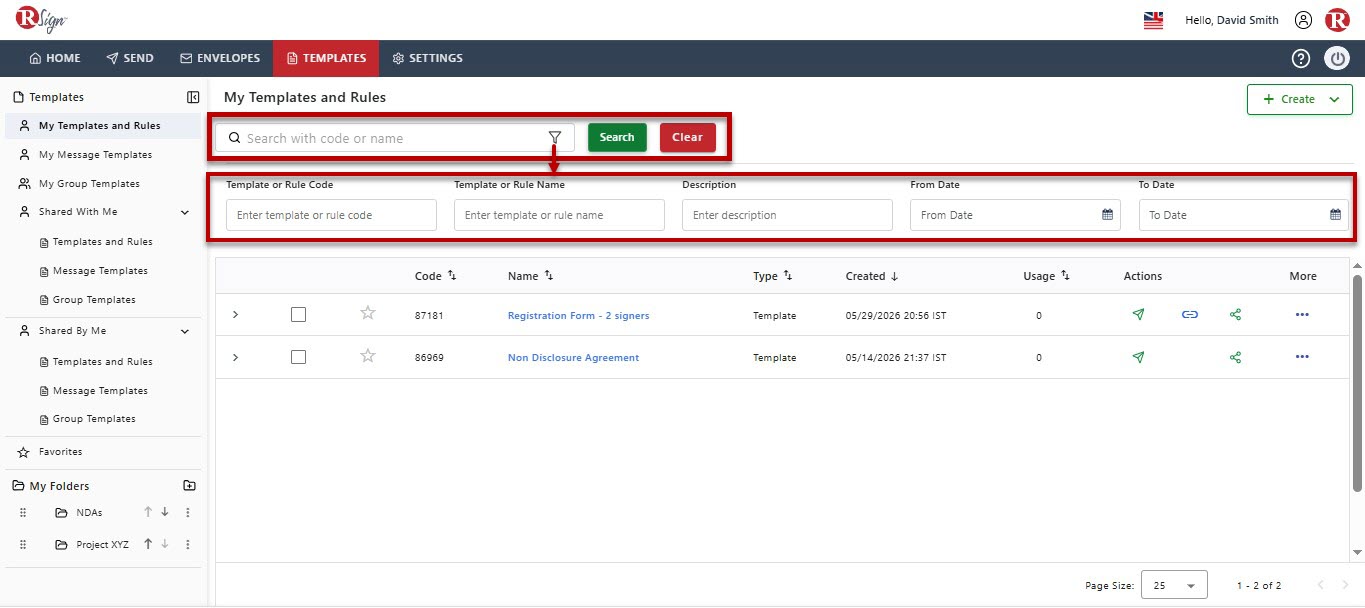Tick the checkbox for Non Disclosure Agreement row

(x=298, y=357)
